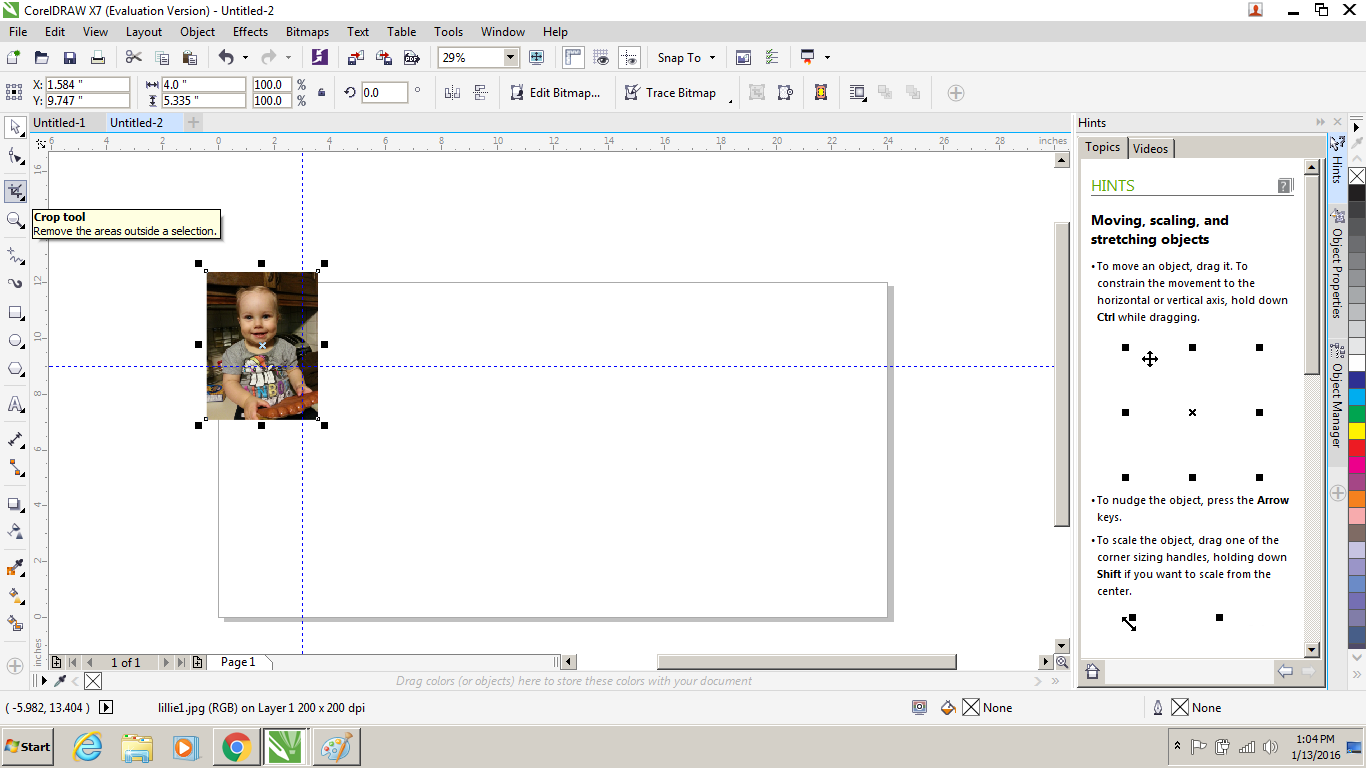Image resolution: width=1366 pixels, height=768 pixels.
Task: Click the Import icon
Action: pos(356,58)
